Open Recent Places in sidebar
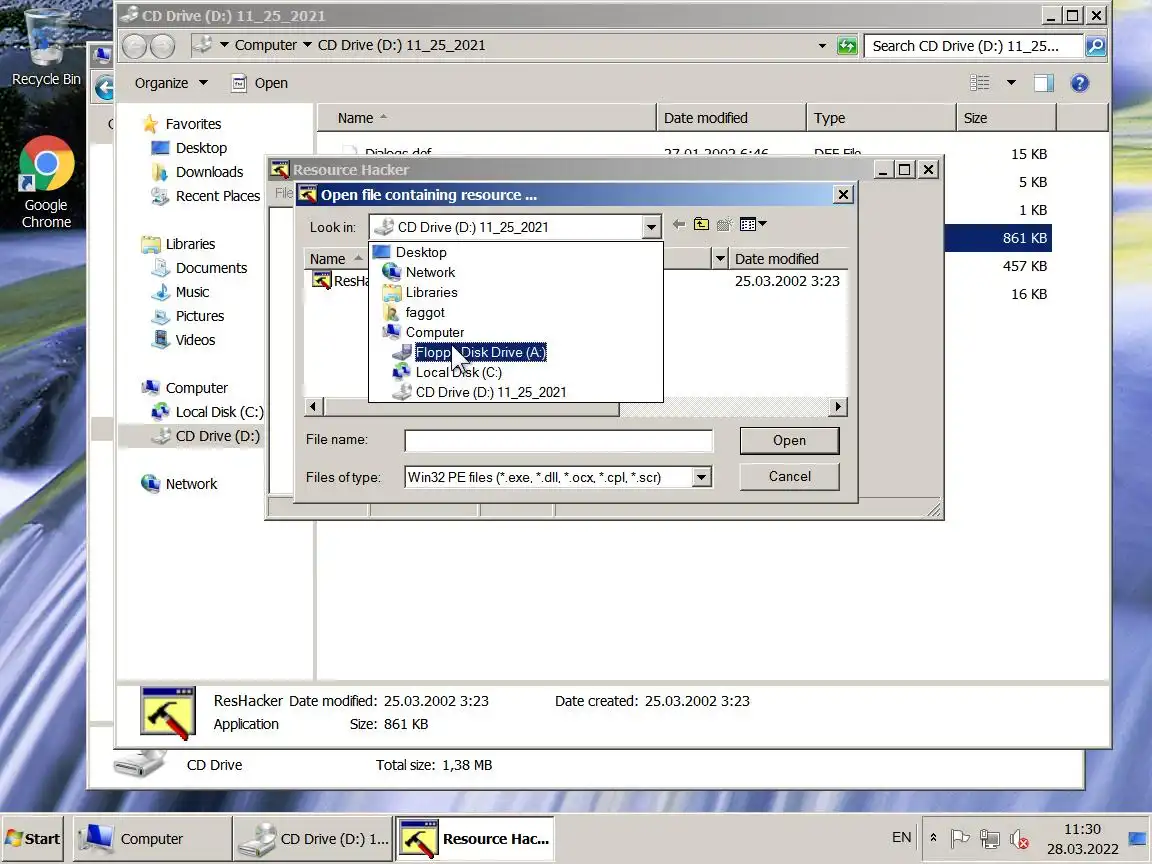This screenshot has height=864, width=1152. (x=217, y=196)
